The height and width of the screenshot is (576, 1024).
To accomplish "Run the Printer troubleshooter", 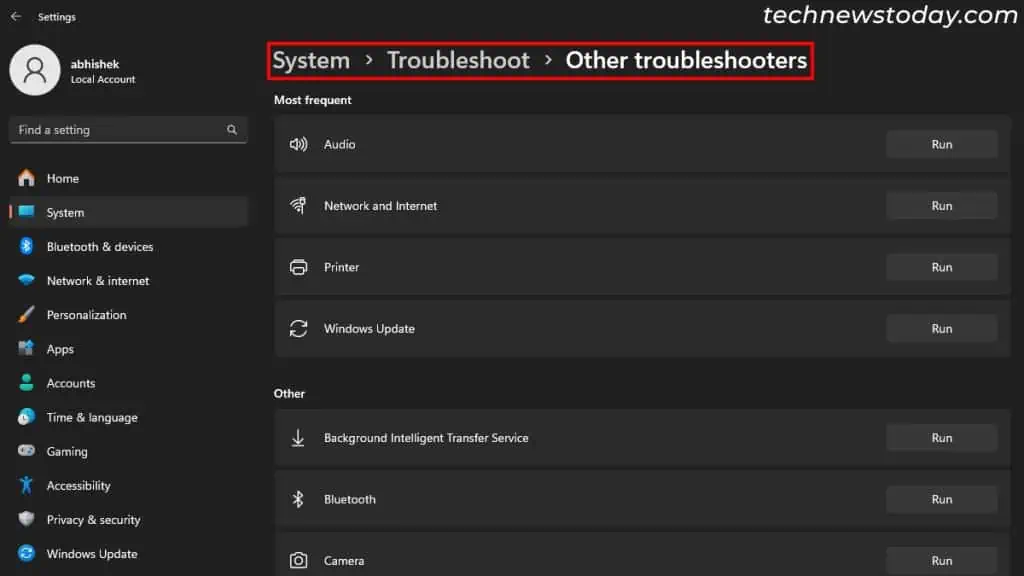I will pos(942,267).
